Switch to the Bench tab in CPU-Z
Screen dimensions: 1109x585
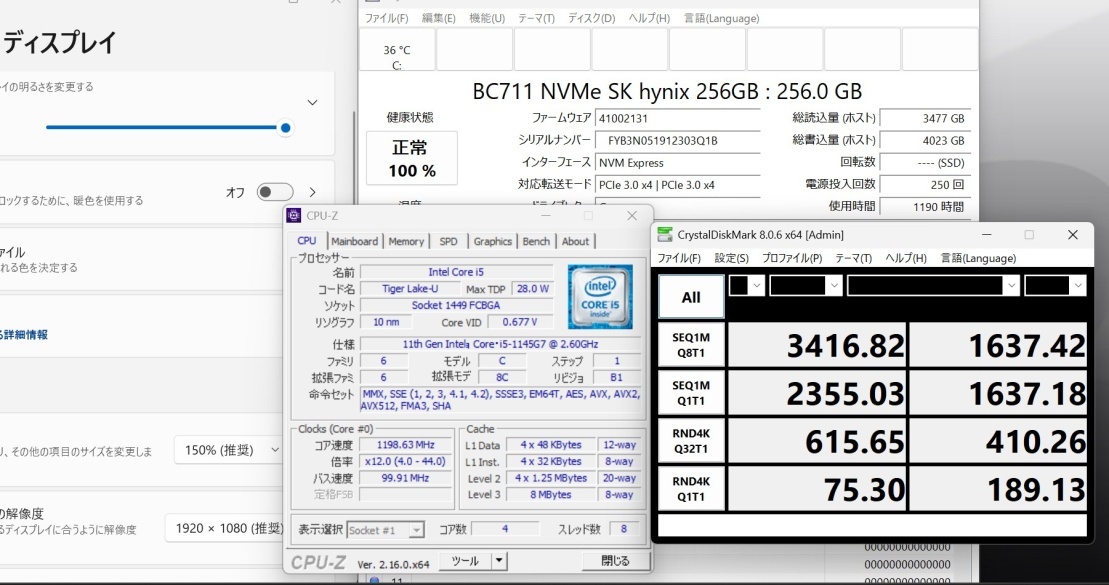click(536, 241)
